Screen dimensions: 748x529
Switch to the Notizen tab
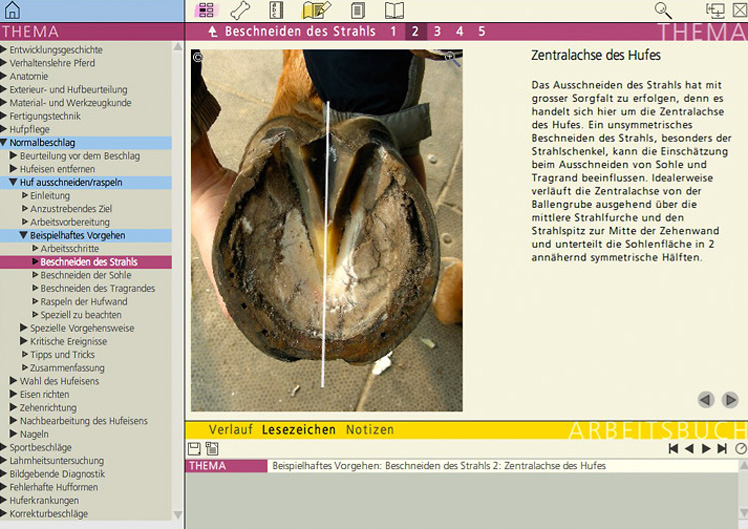click(x=370, y=430)
